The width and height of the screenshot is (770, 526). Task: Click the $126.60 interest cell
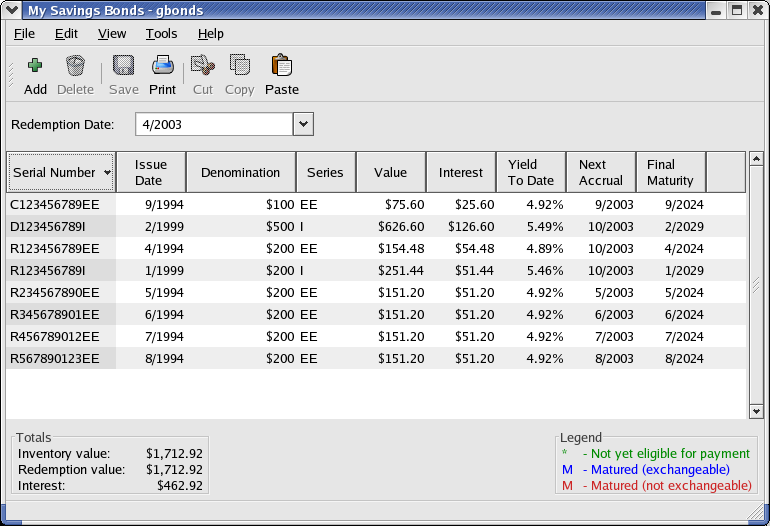tap(471, 227)
